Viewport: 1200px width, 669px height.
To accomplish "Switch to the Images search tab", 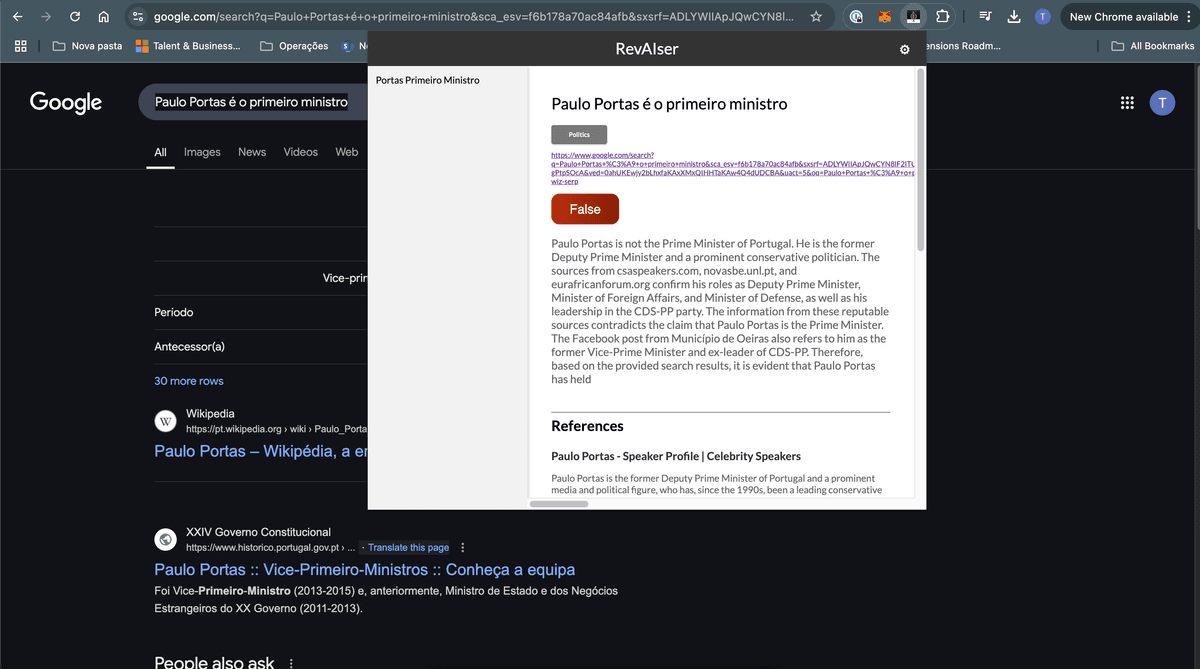I will pyautogui.click(x=202, y=152).
